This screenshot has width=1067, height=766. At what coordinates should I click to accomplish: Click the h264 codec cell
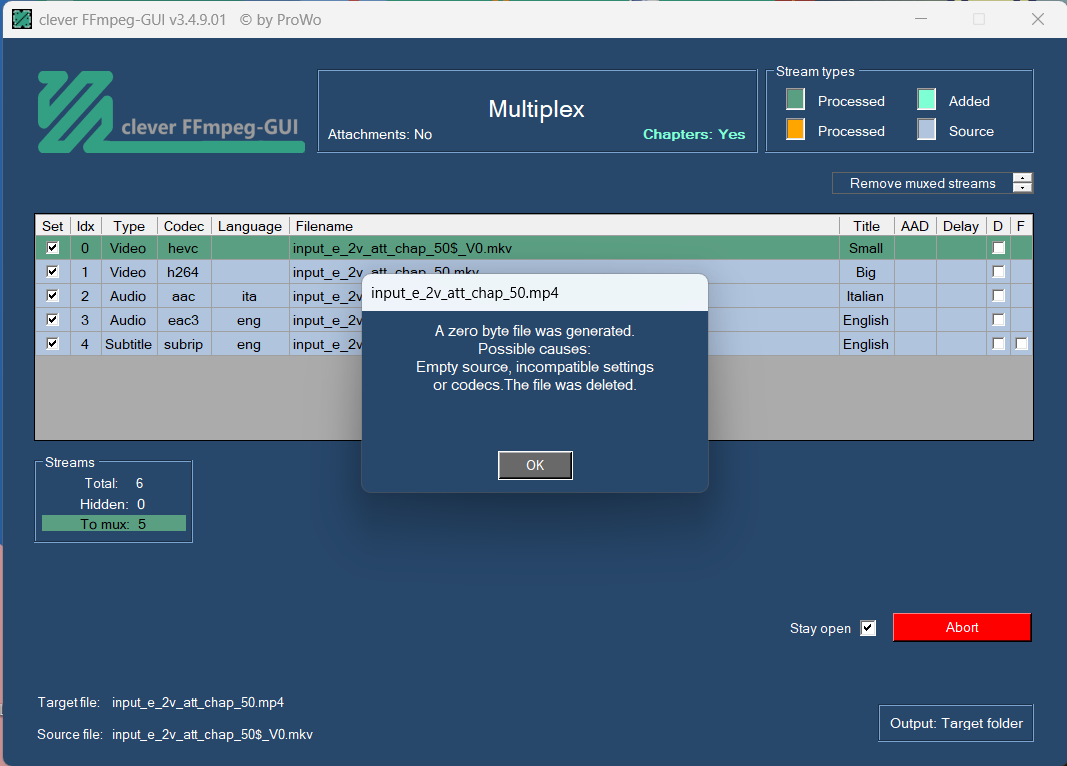pyautogui.click(x=183, y=272)
